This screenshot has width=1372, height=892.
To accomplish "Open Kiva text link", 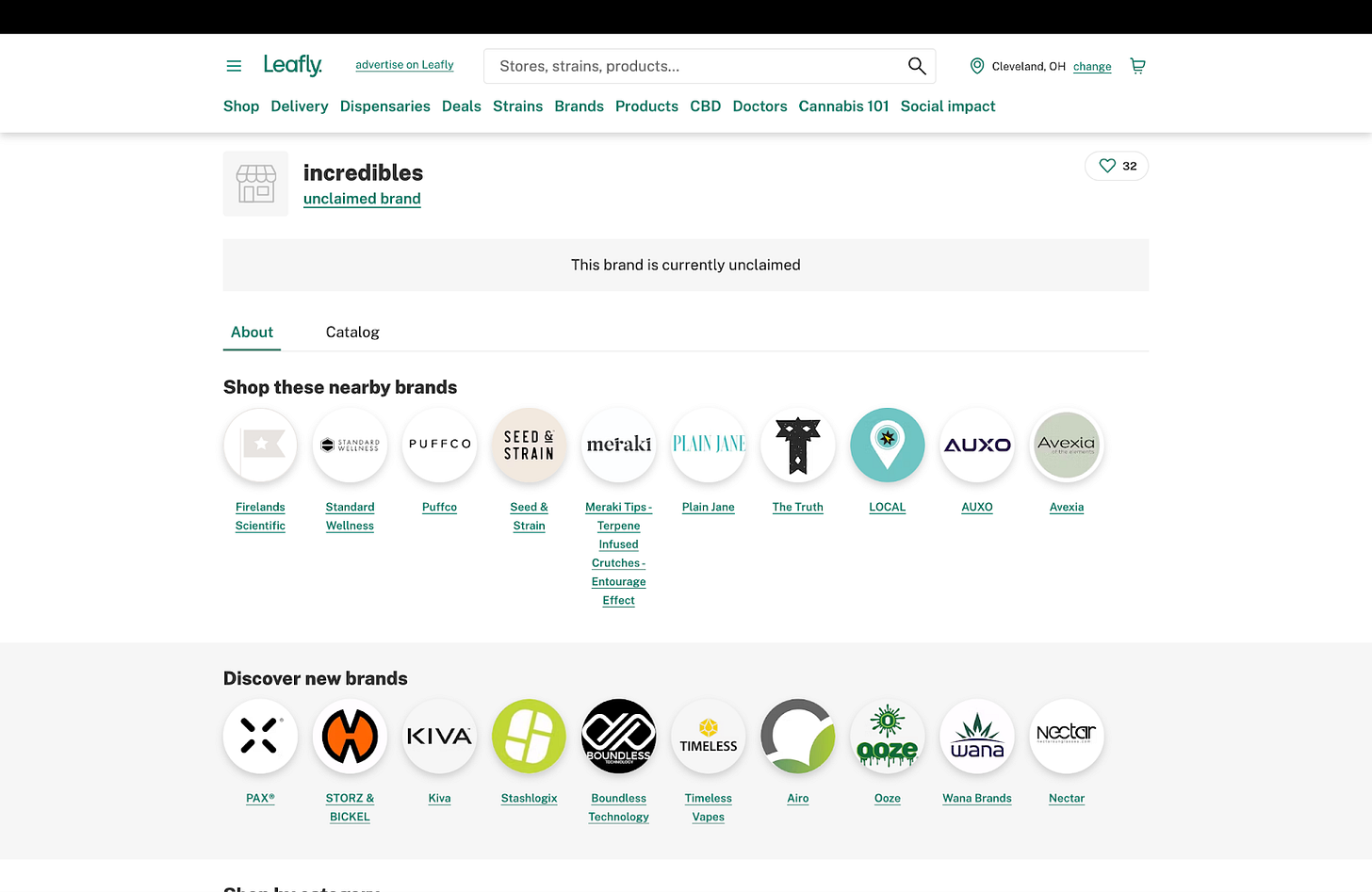I will 439,798.
